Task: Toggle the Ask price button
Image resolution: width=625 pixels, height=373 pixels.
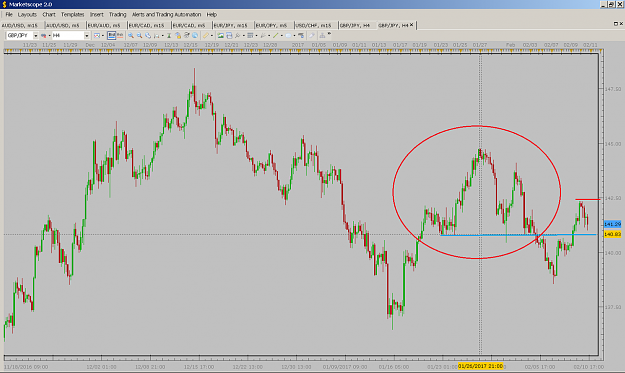Action: tap(120, 35)
